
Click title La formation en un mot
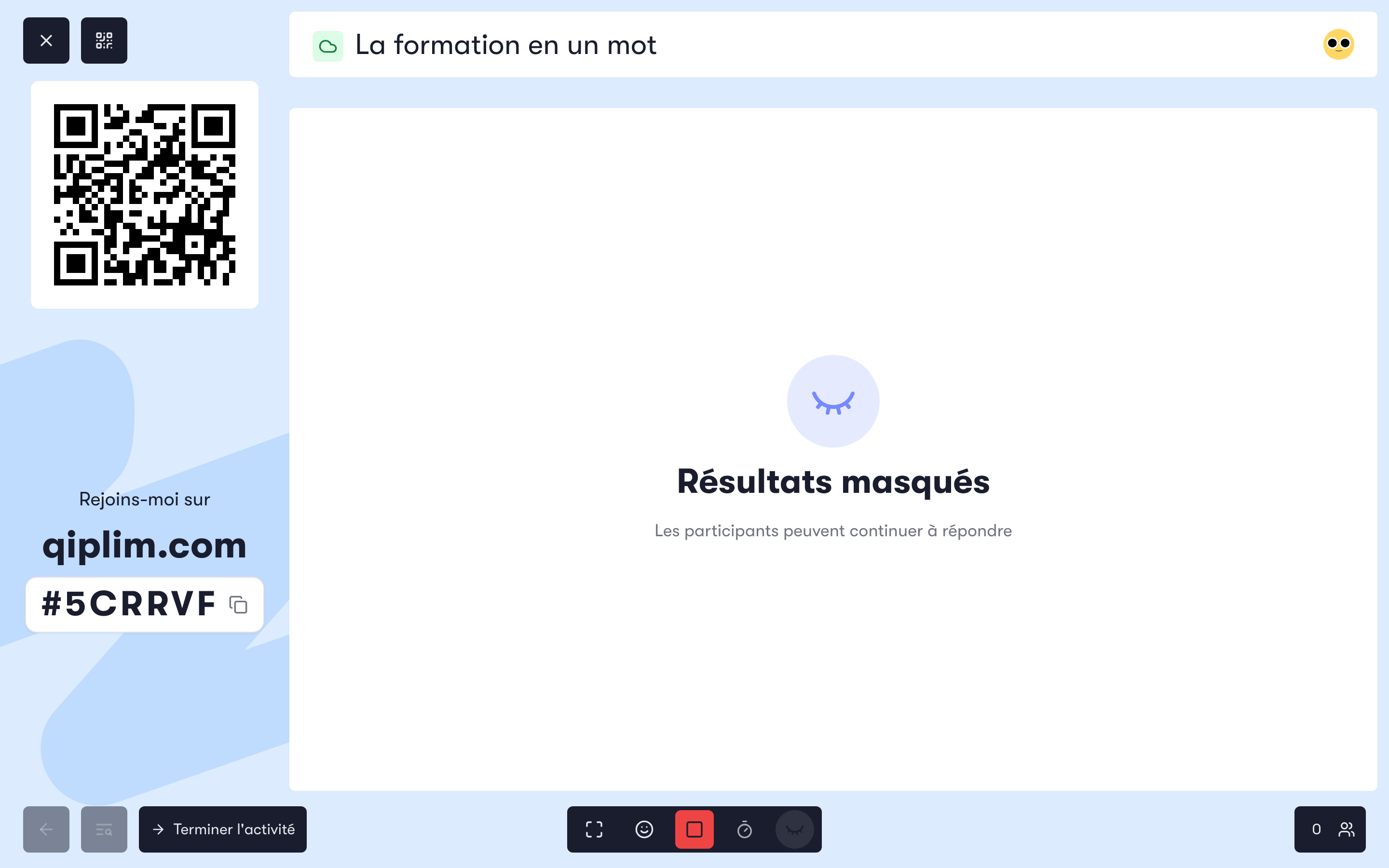[x=505, y=45]
